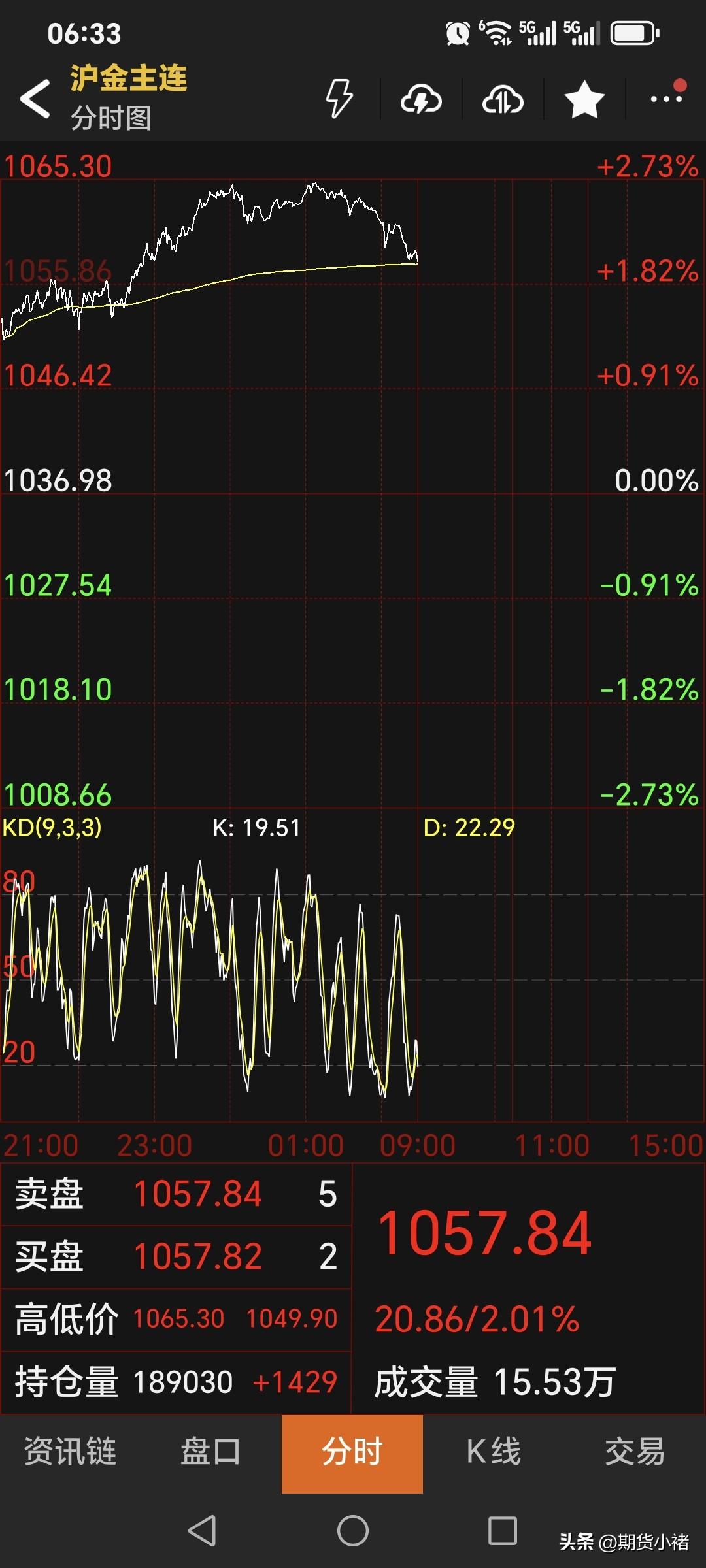Tap the large latest price 1057.84
The width and height of the screenshot is (706, 1568).
(484, 1233)
